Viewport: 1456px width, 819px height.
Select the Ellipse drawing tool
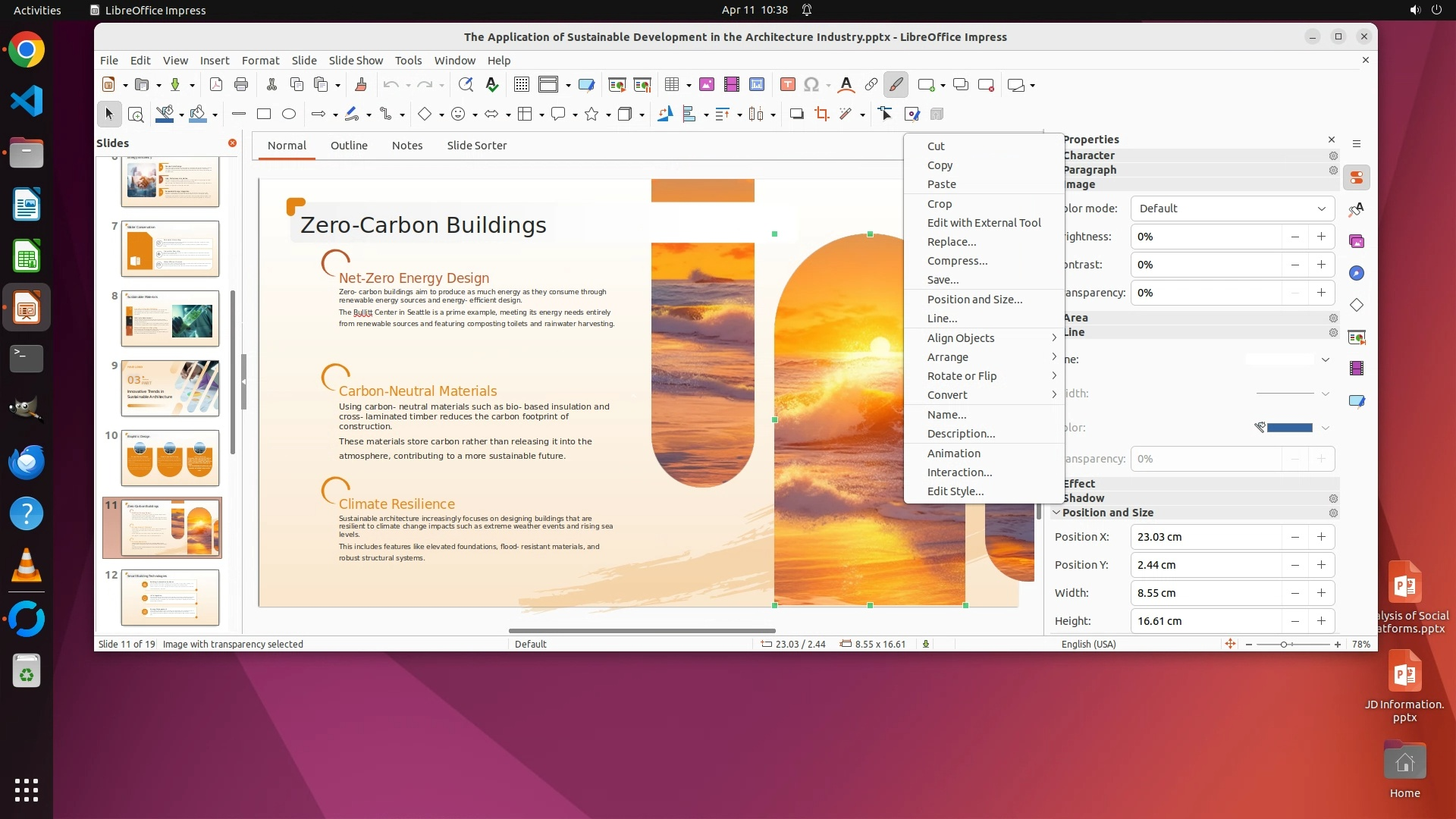289,114
